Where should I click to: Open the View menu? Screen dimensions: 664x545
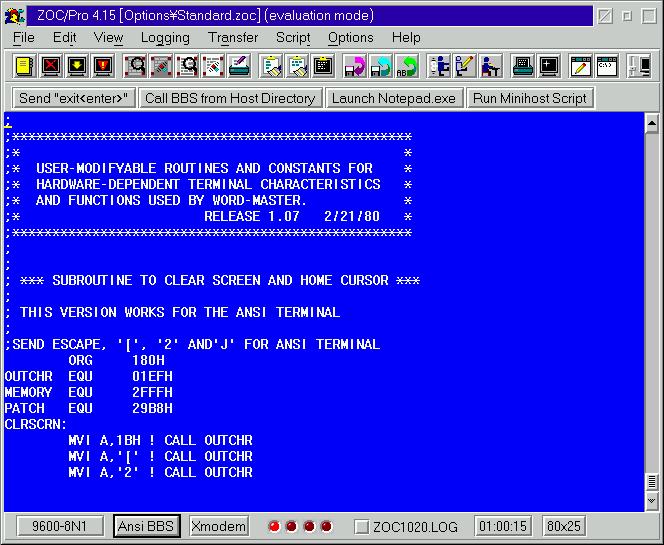[108, 38]
